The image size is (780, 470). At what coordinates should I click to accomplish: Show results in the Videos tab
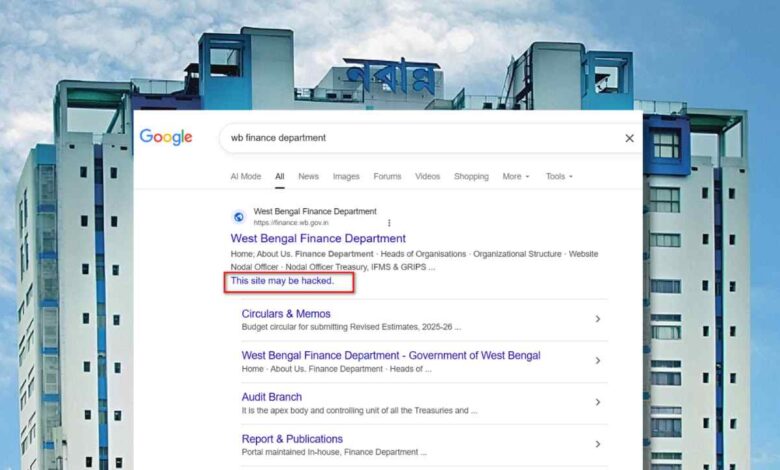[x=427, y=177]
